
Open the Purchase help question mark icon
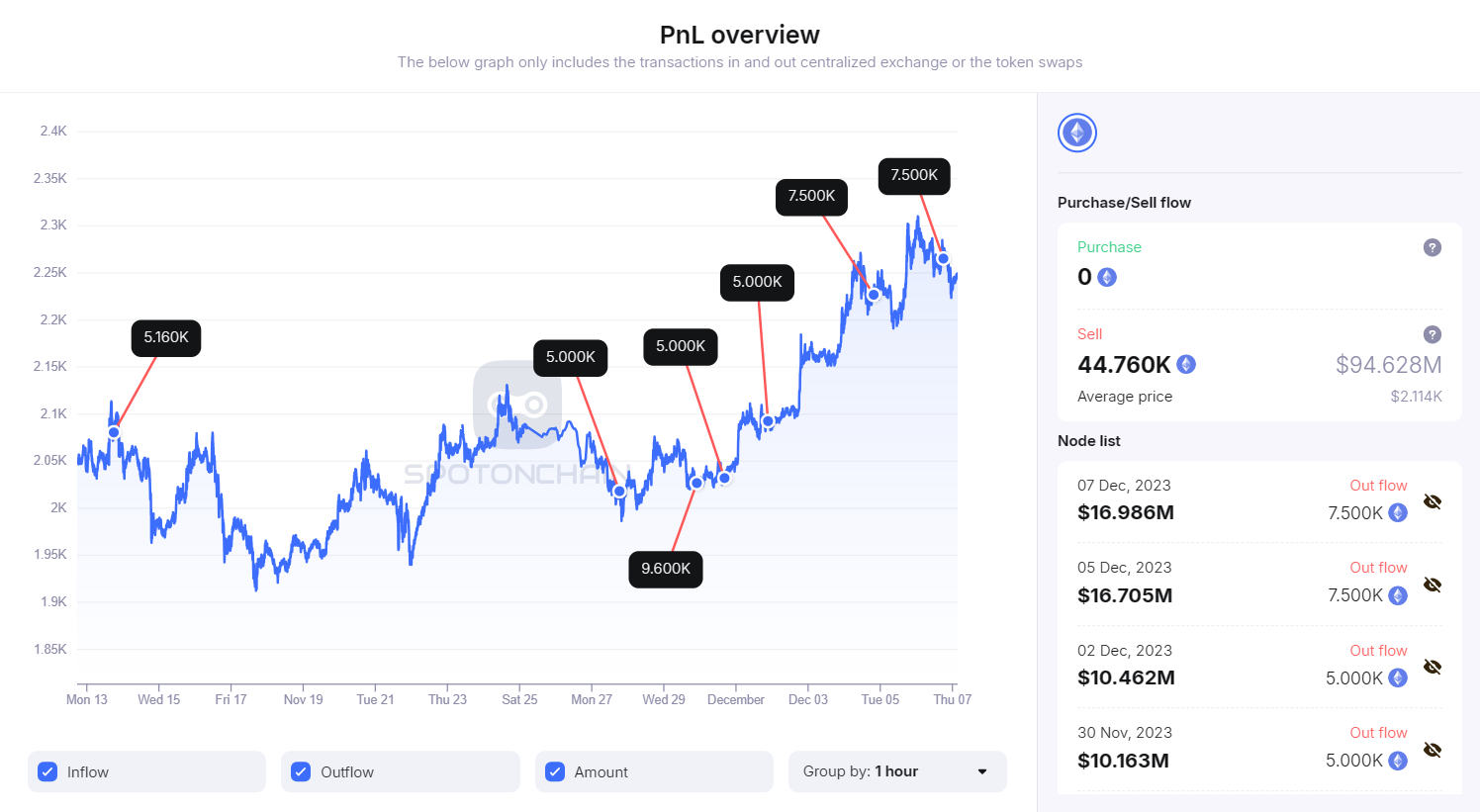pos(1432,247)
